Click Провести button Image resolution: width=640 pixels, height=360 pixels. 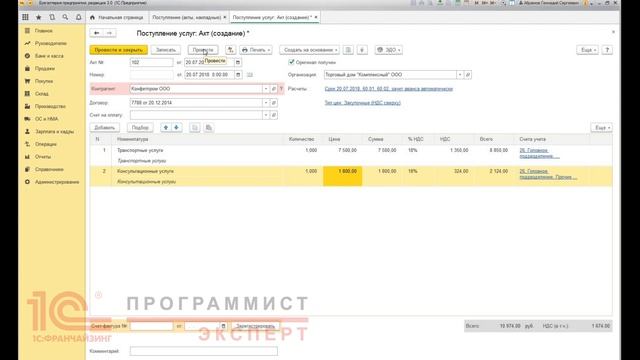pos(203,50)
